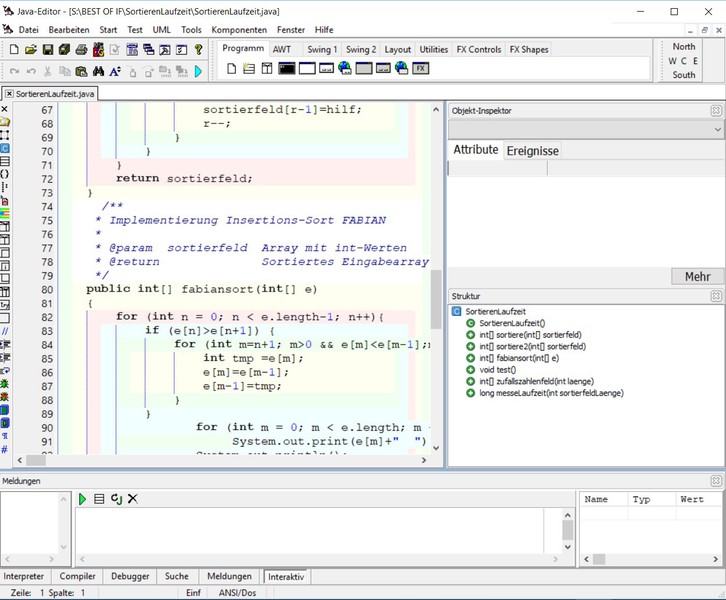Insert the FX component from palette
This screenshot has height=600, width=726.
(421, 69)
